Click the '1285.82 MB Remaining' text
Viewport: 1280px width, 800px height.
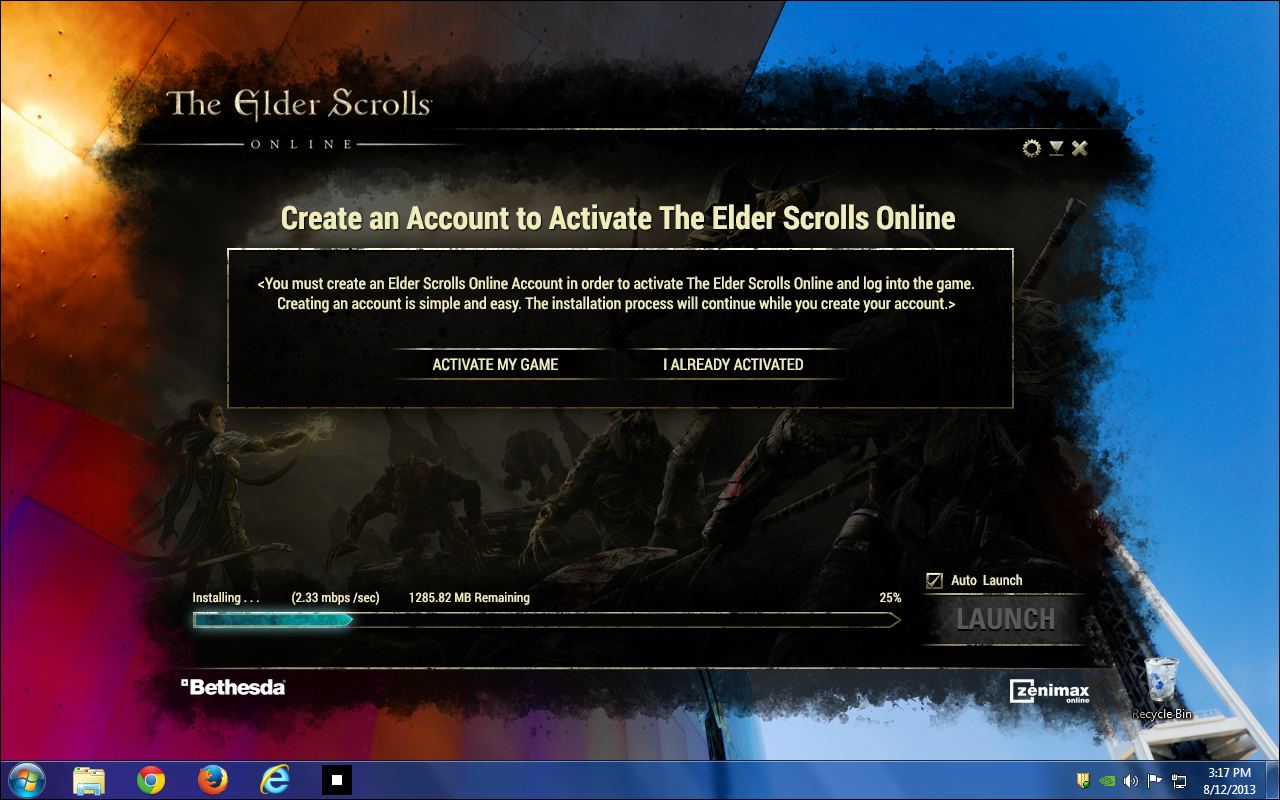coord(469,598)
